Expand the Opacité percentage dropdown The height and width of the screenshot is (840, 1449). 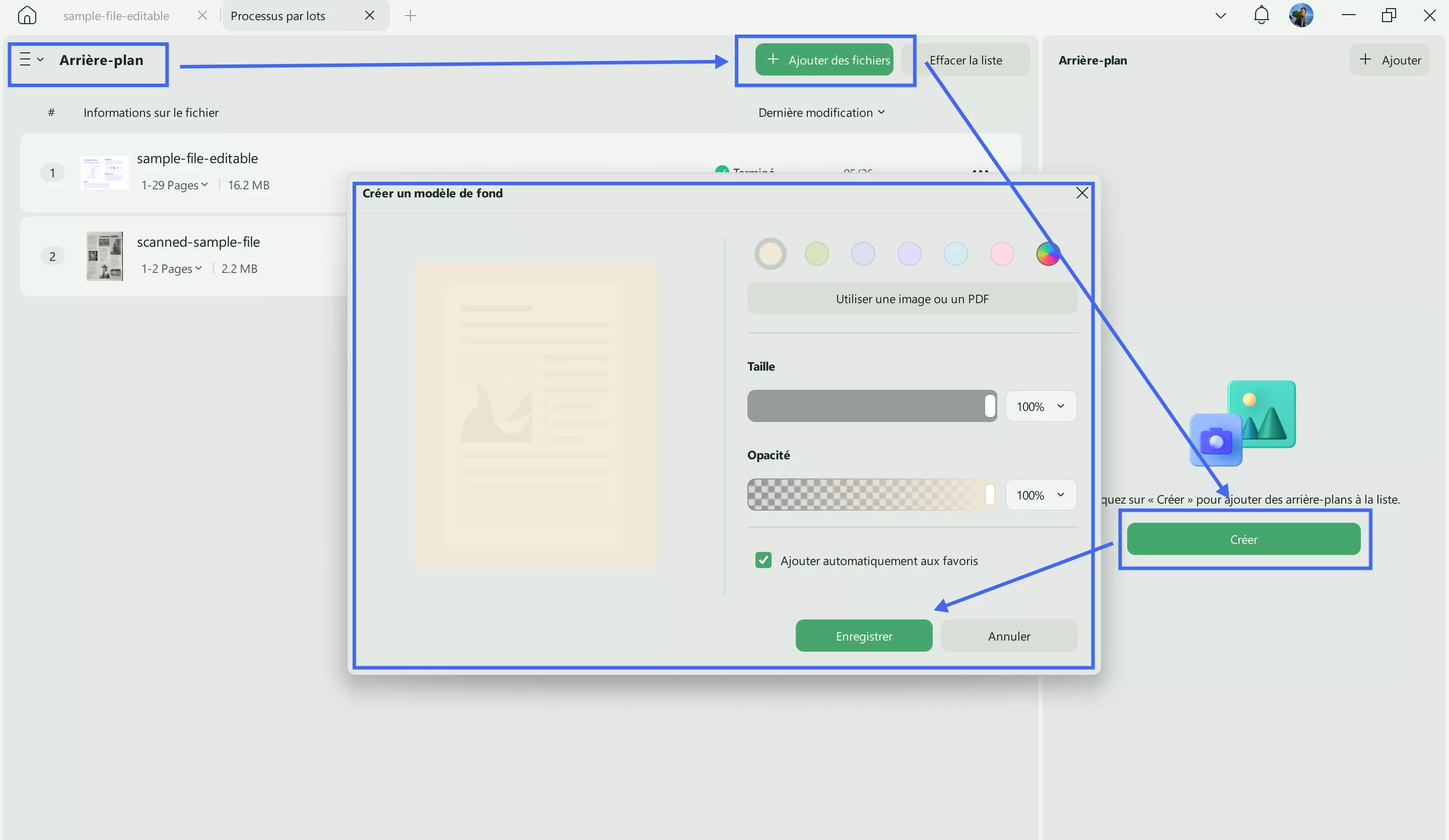(1041, 495)
